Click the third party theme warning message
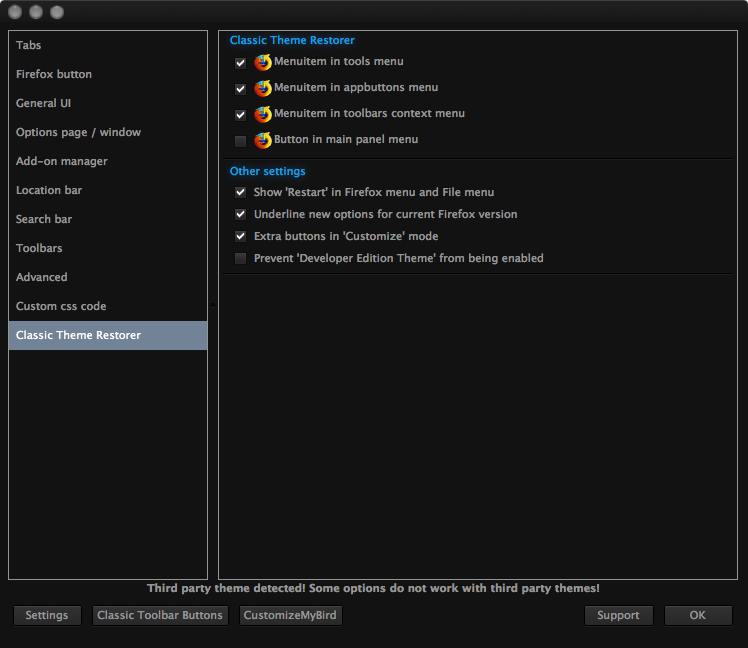The image size is (748, 648). click(x=373, y=588)
